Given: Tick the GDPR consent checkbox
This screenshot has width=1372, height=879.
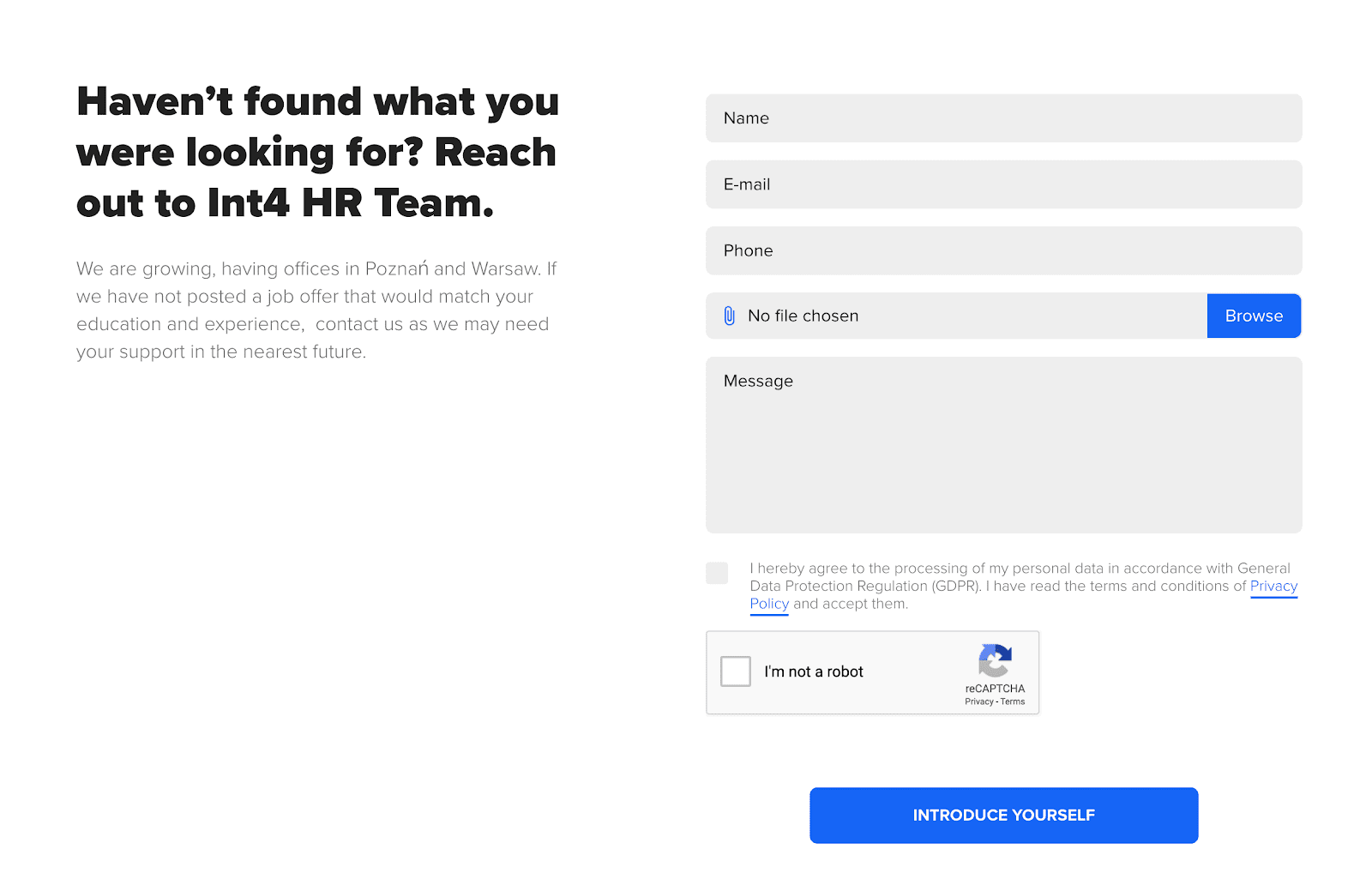Looking at the screenshot, I should click(717, 573).
